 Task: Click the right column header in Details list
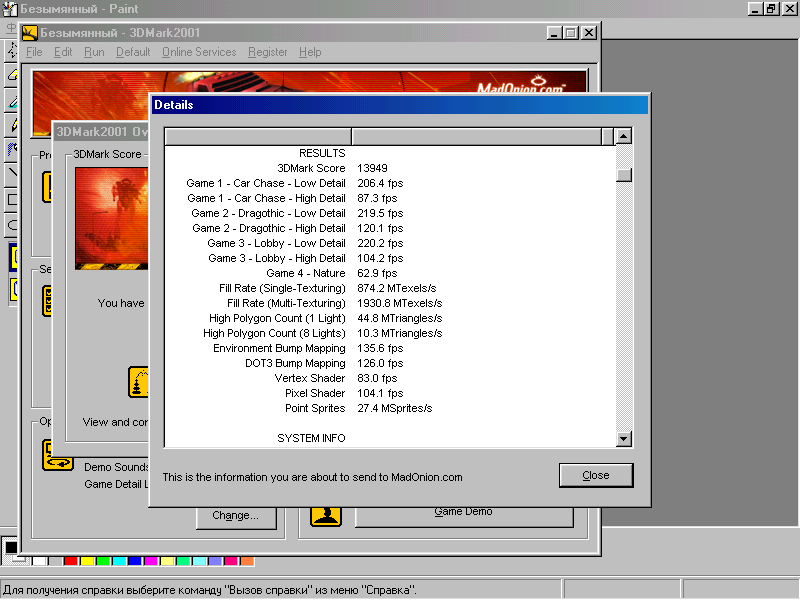pyautogui.click(x=477, y=137)
